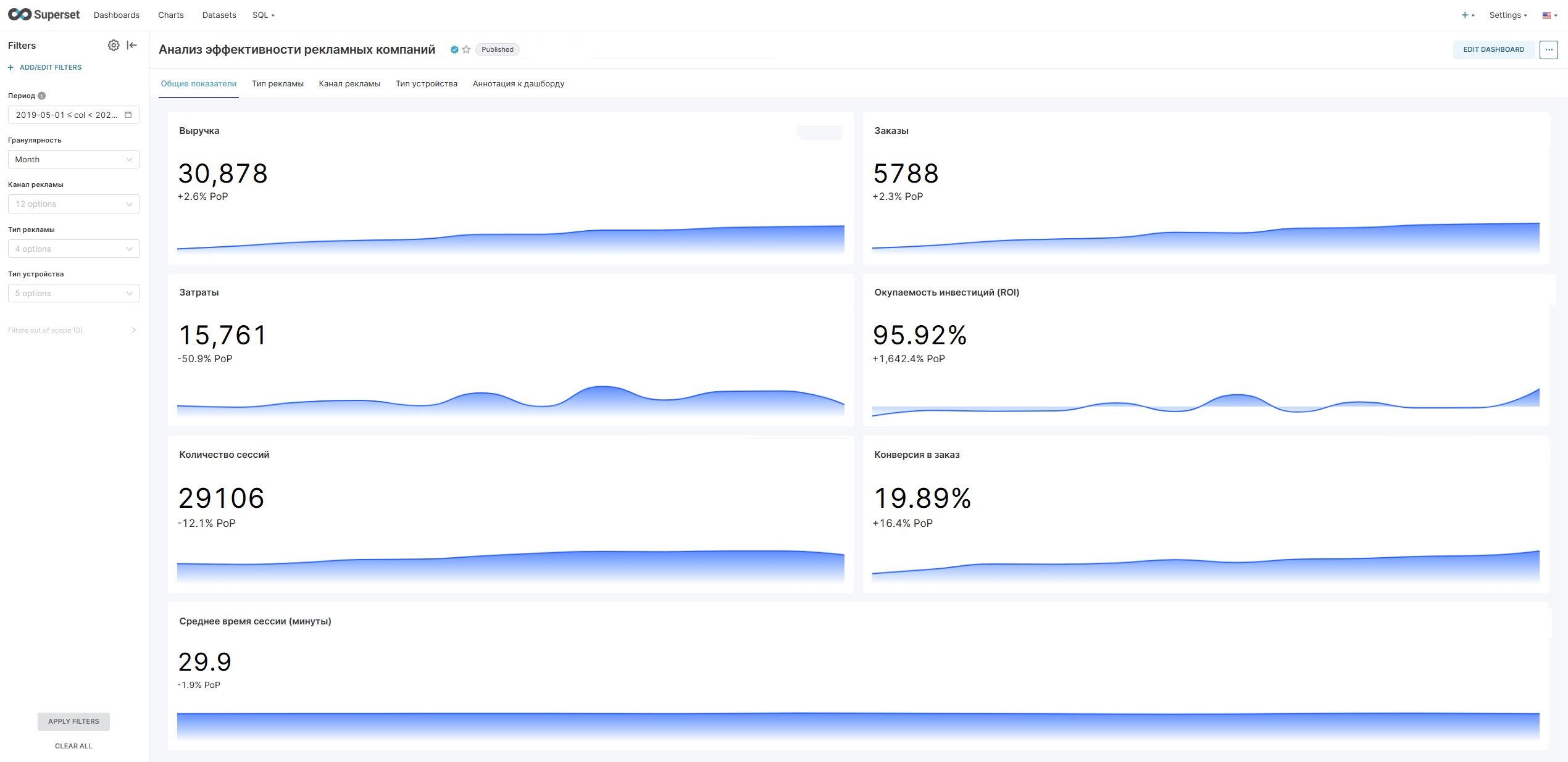The width and height of the screenshot is (1568, 762).
Task: Expand the Тип устройства options dropdown
Action: pos(73,293)
